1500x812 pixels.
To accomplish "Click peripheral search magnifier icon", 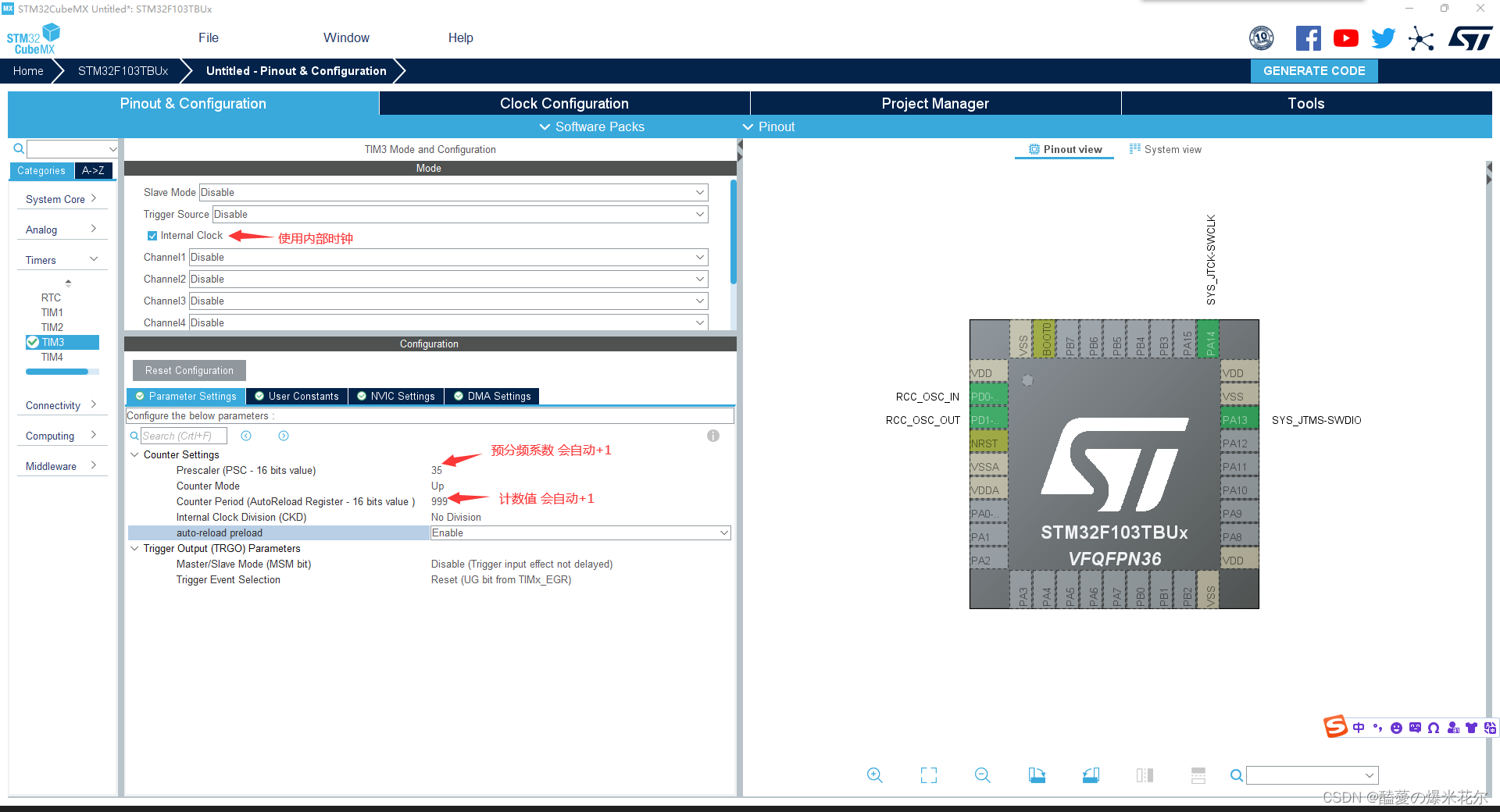I will click(18, 148).
